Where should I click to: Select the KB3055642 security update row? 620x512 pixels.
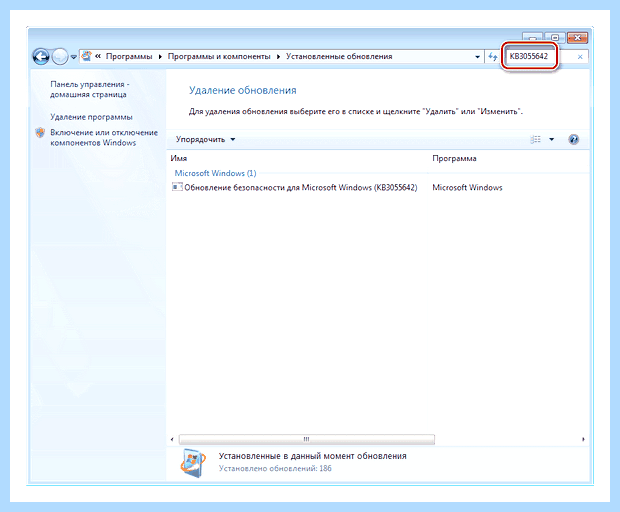coord(337,187)
